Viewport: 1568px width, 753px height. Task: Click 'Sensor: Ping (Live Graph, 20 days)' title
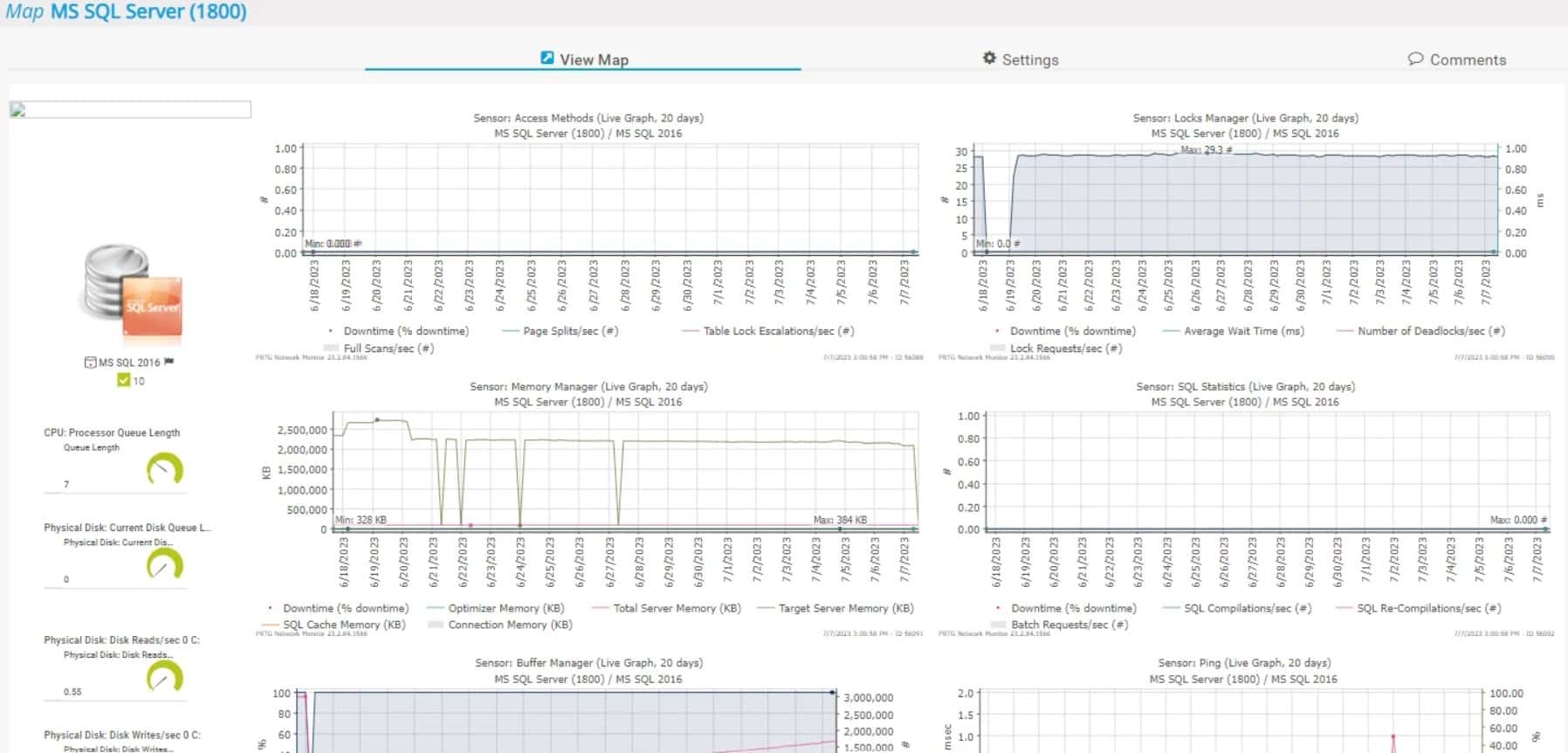1244,663
